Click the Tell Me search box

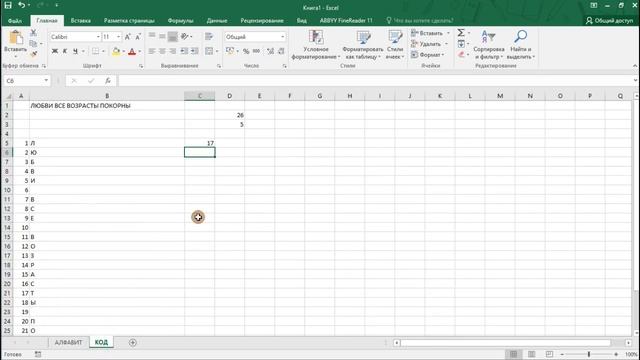click(420, 20)
